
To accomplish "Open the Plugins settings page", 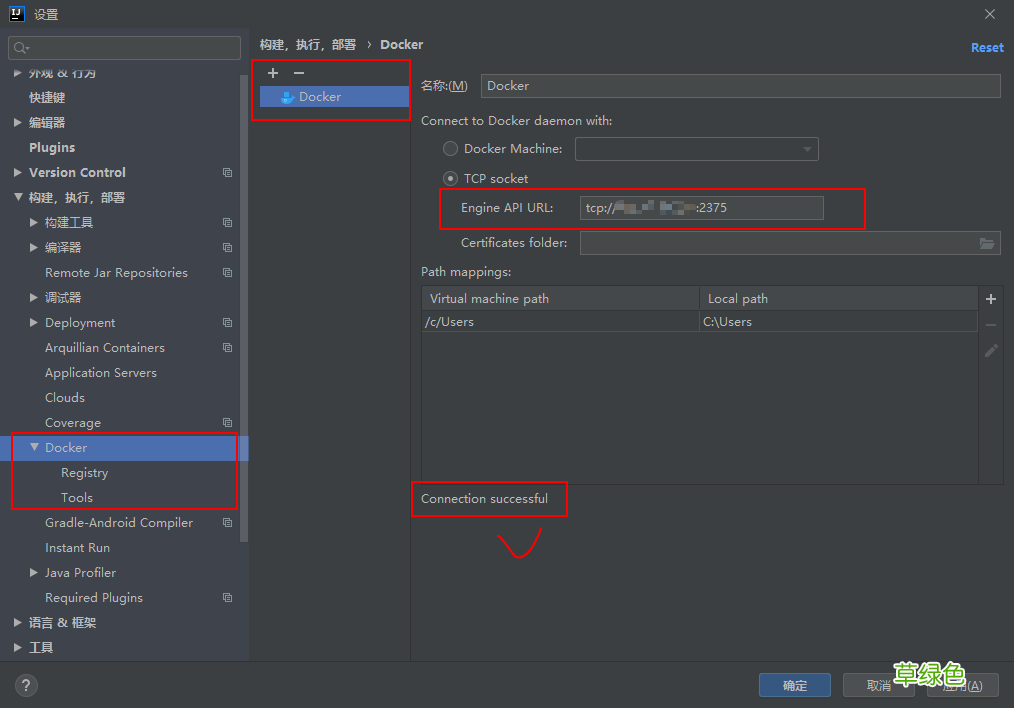I will [52, 148].
